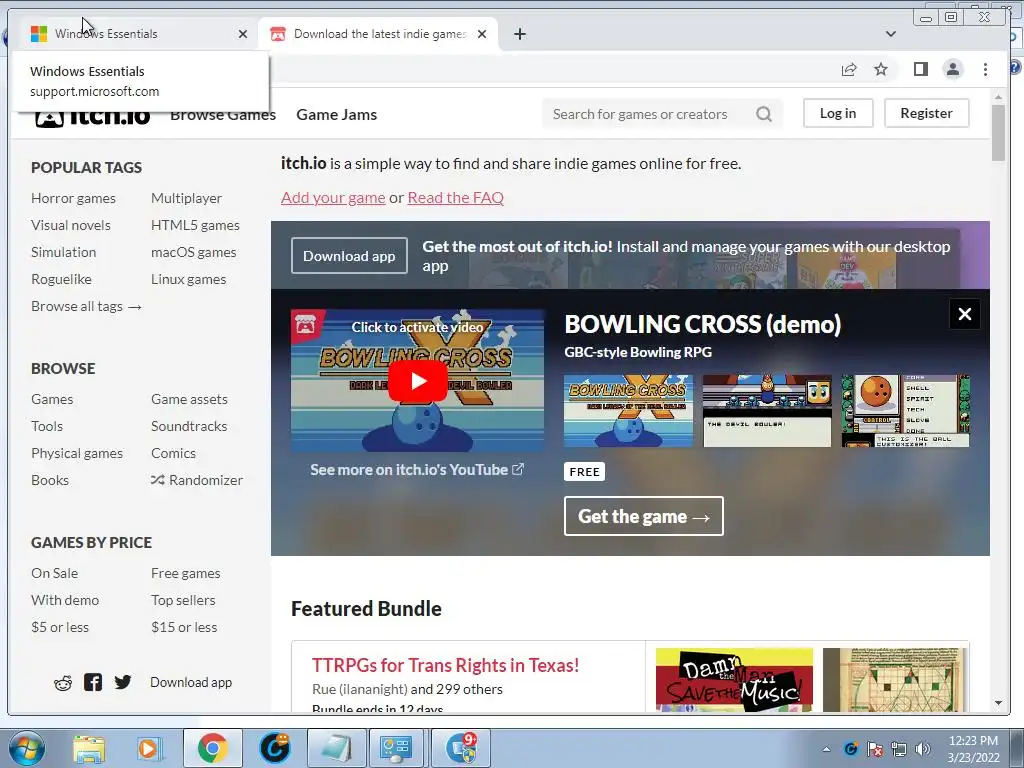Viewport: 1024px width, 768px height.
Task: Click the Chrome share page icon
Action: [848, 69]
